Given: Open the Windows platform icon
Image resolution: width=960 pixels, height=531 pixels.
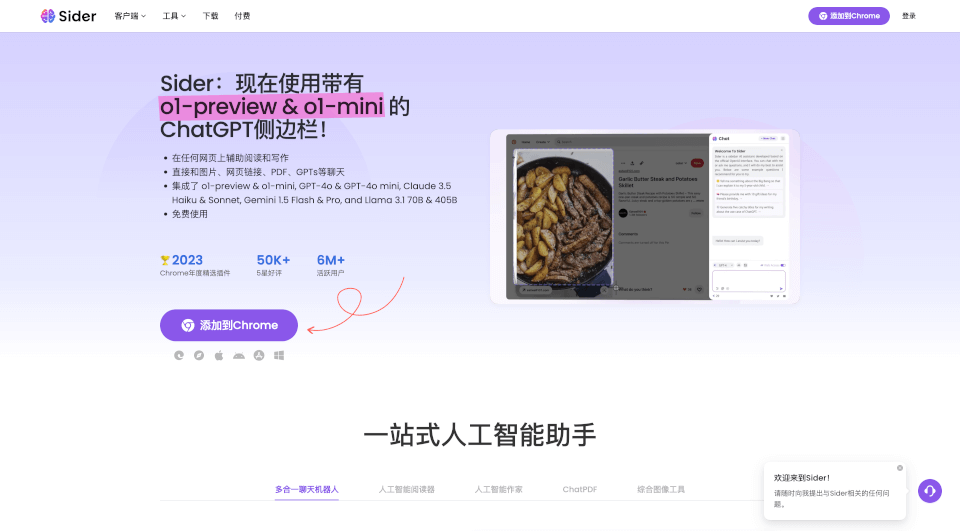Looking at the screenshot, I should pos(279,355).
